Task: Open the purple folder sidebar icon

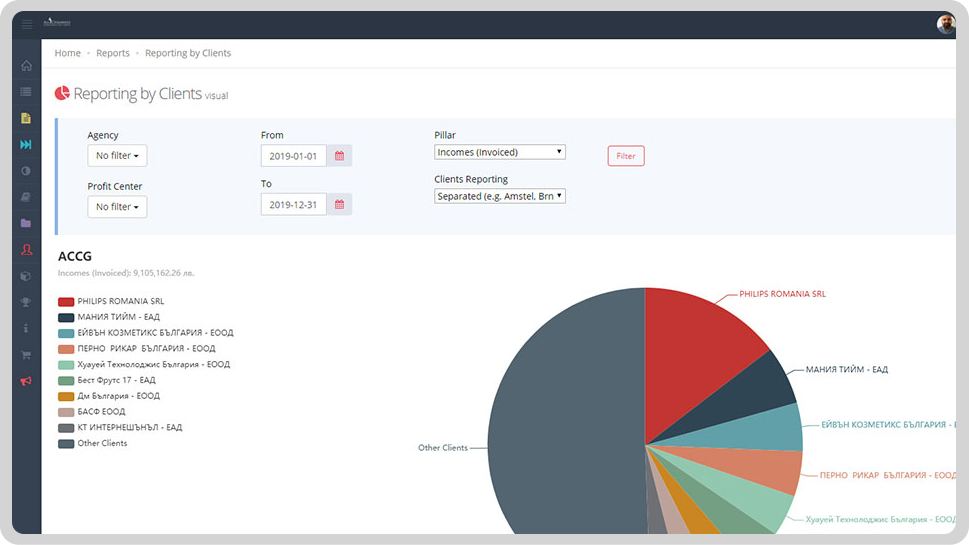Action: coord(26,223)
